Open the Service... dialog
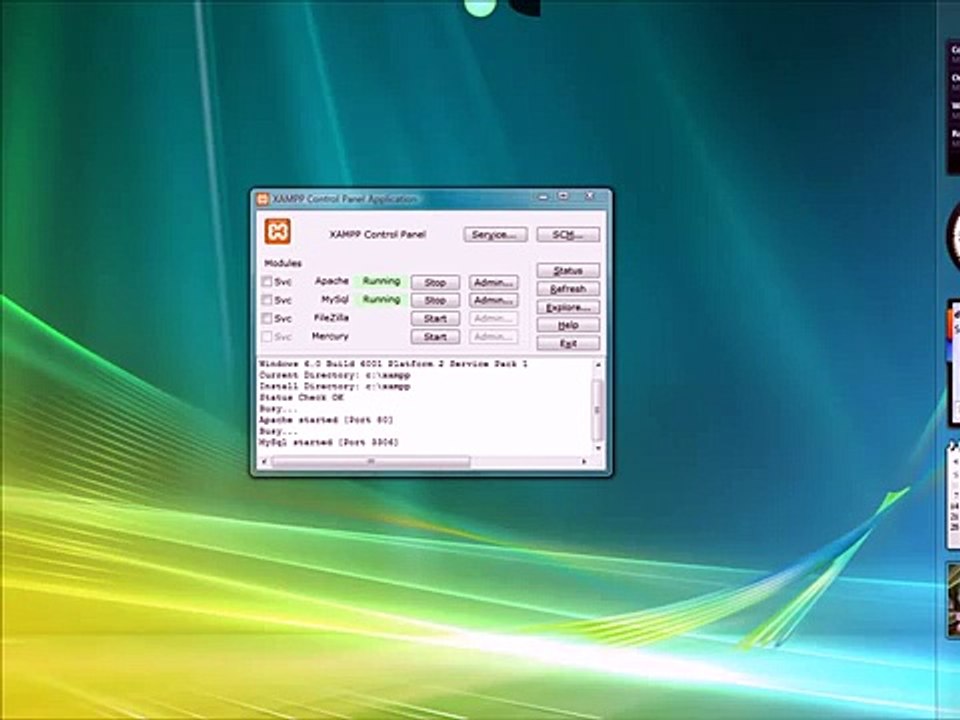This screenshot has height=720, width=960. coord(495,234)
